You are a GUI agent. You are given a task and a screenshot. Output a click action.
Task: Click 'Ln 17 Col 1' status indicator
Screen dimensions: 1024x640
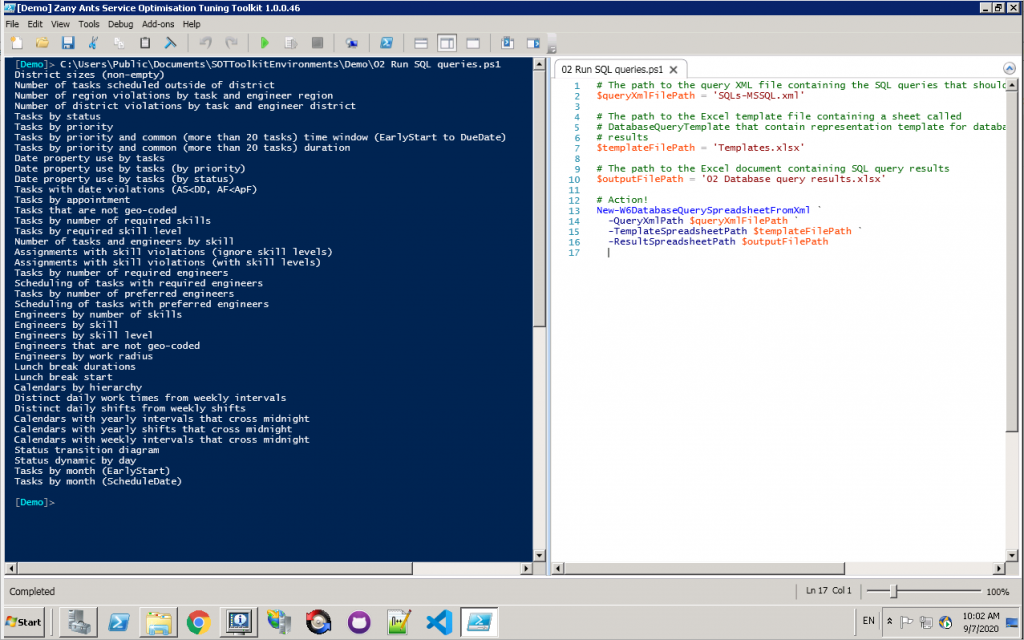click(829, 590)
